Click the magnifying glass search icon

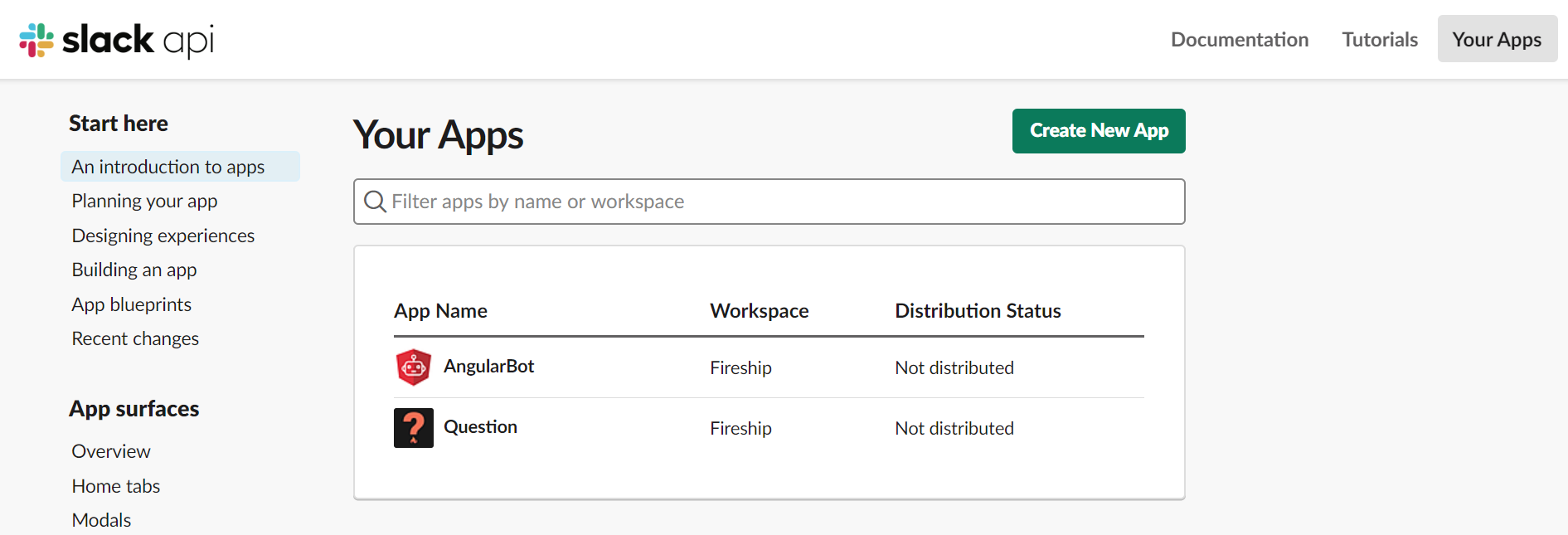point(375,202)
